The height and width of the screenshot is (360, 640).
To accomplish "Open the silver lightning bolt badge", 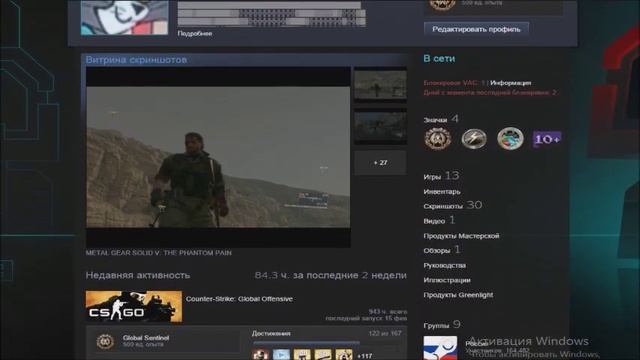I will [474, 139].
